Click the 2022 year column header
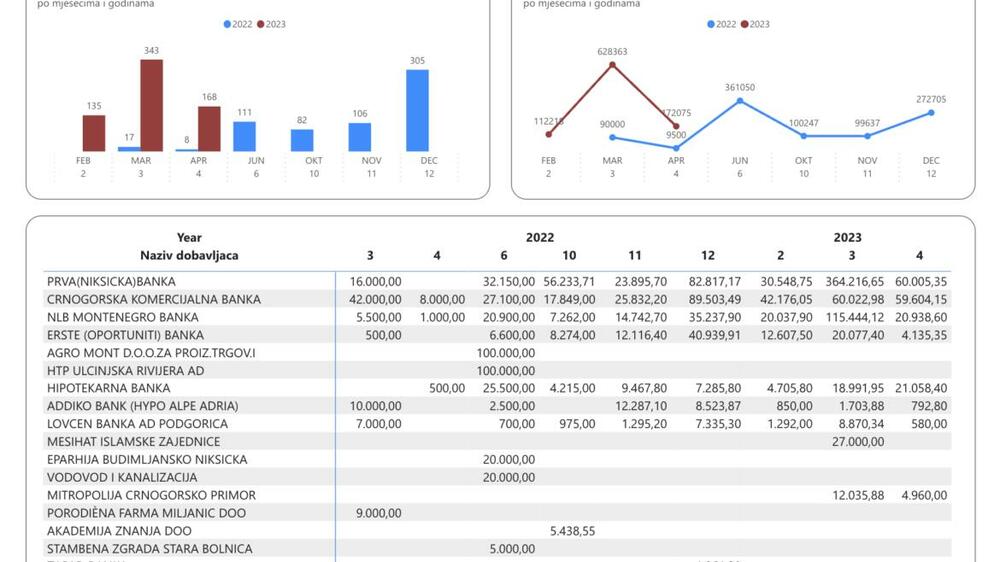The width and height of the screenshot is (1000, 562). pyautogui.click(x=540, y=237)
